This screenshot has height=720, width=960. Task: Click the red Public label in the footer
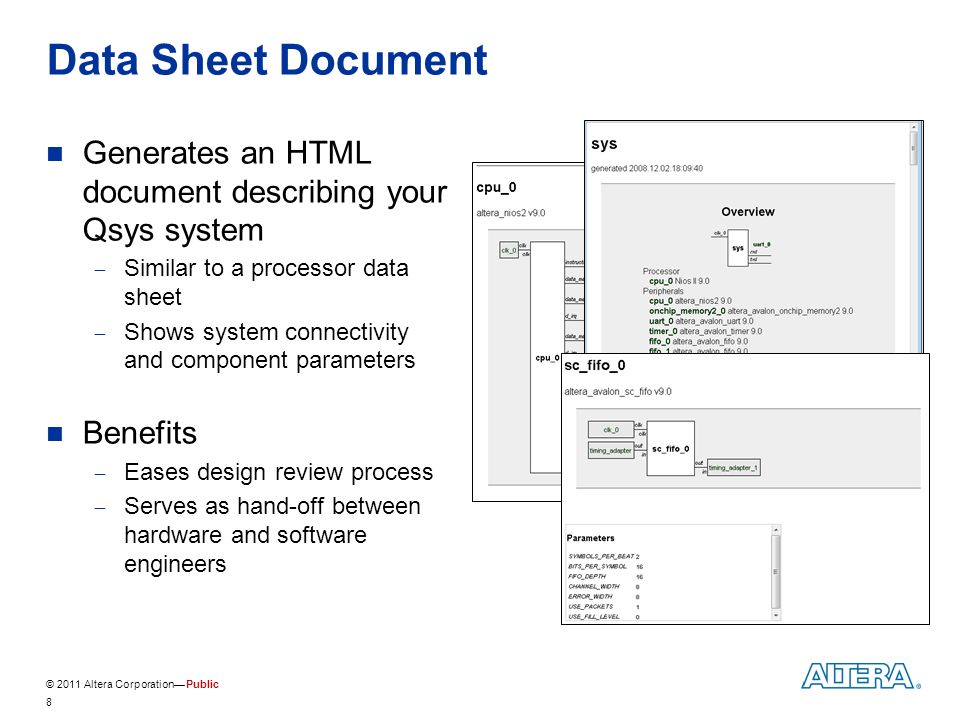pos(202,684)
